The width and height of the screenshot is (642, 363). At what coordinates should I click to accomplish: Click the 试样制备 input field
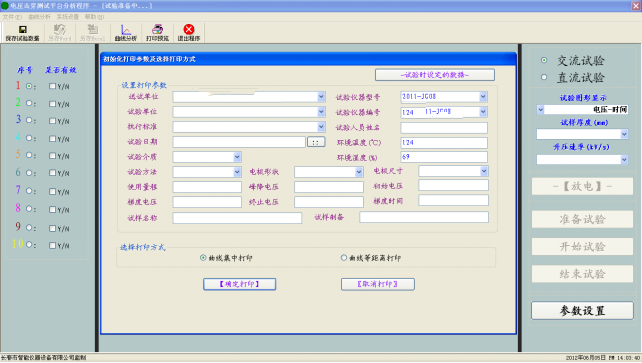tap(424, 217)
